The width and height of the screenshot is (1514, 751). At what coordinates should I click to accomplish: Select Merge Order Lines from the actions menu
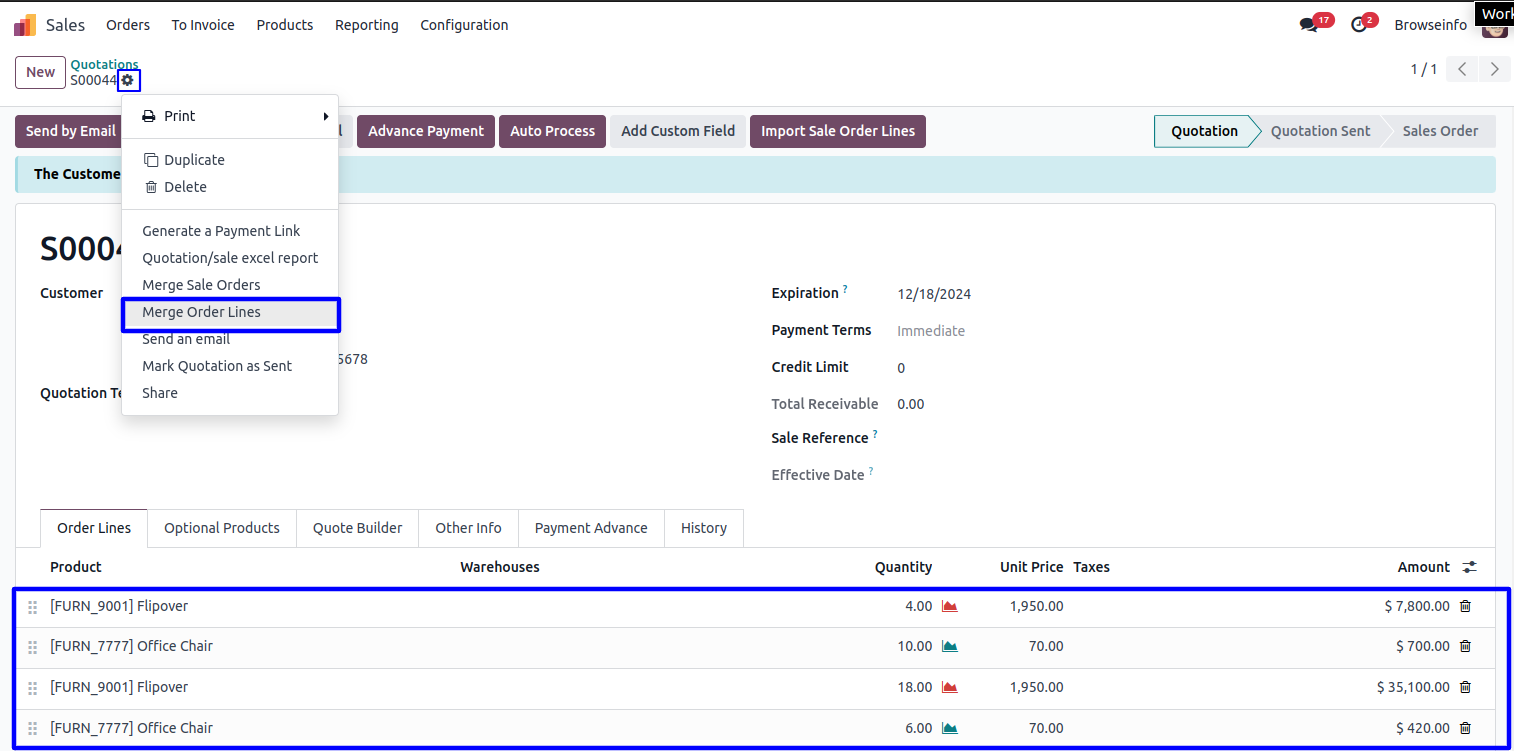coord(202,312)
